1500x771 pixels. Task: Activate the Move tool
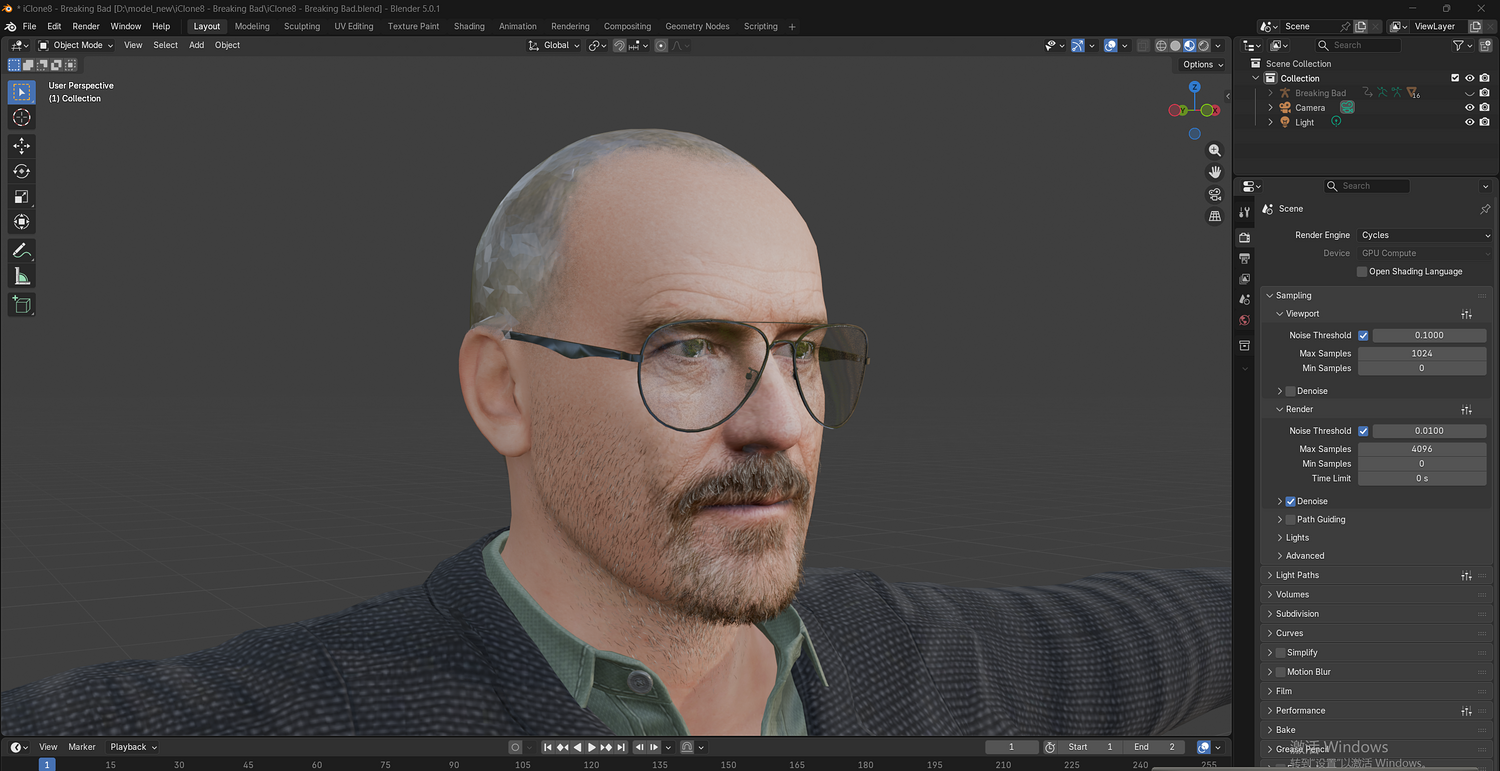21,146
